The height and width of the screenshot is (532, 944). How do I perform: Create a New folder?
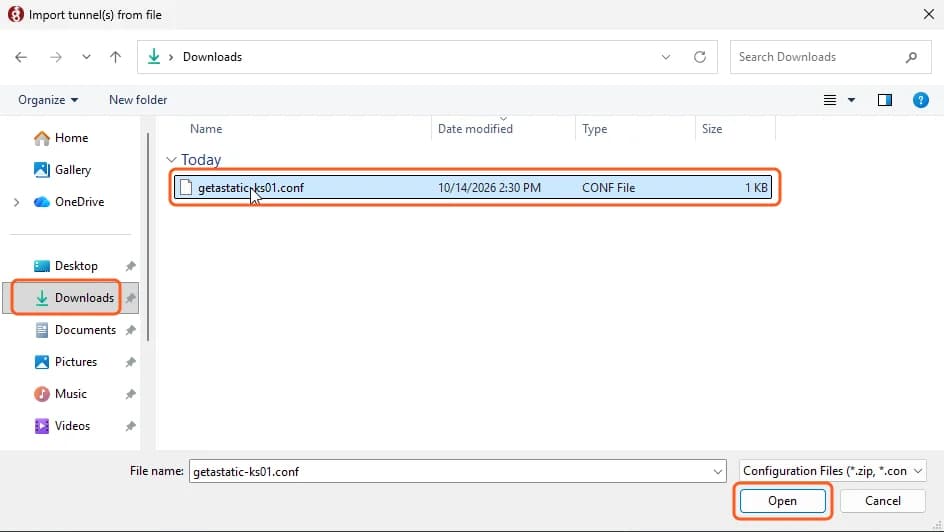138,100
